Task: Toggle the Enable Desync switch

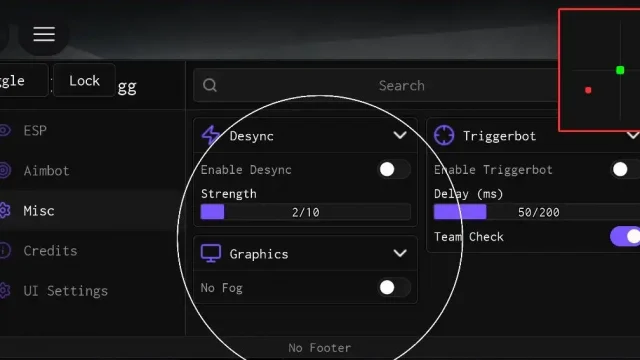Action: pyautogui.click(x=394, y=169)
